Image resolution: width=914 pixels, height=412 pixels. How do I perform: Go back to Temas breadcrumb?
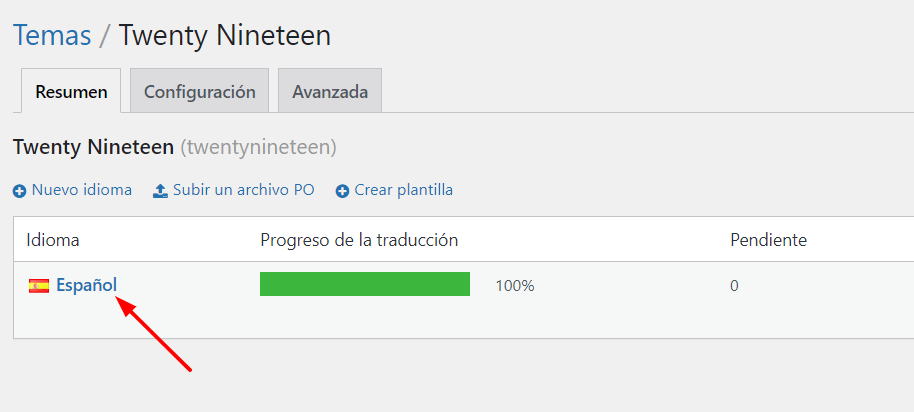tap(52, 35)
